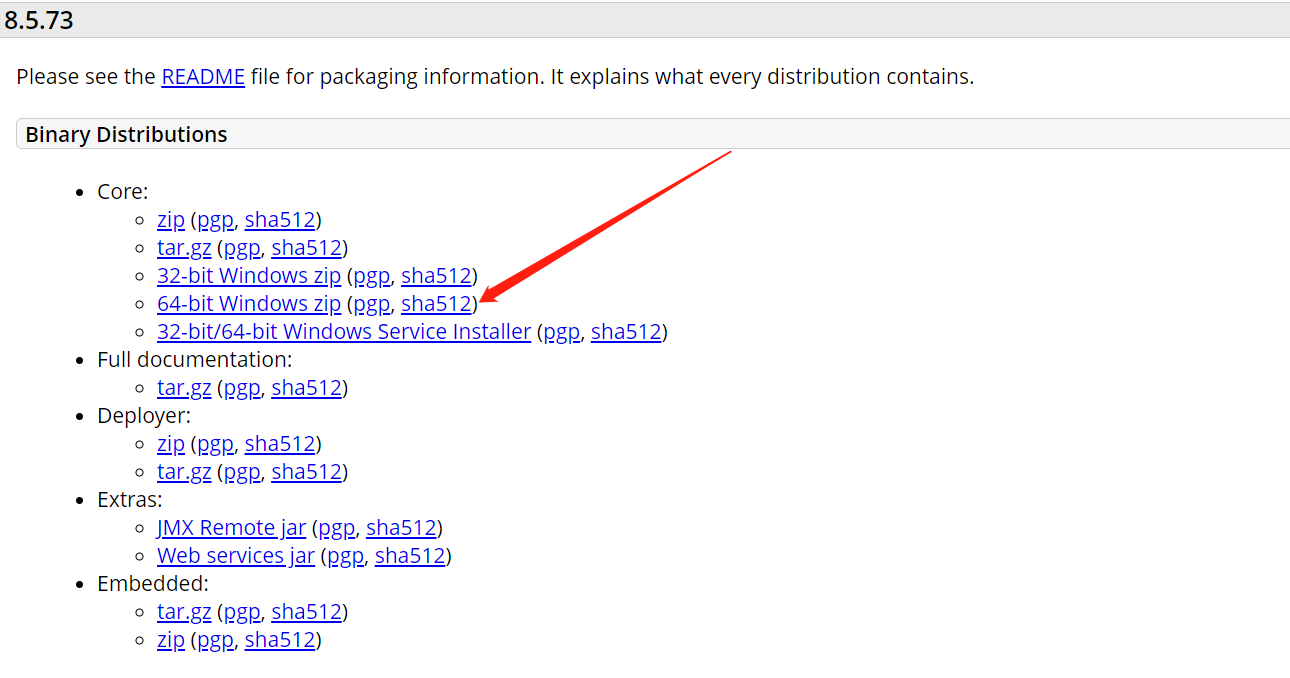Click the 32-bit Windows zip link
1290x678 pixels.
coord(249,276)
